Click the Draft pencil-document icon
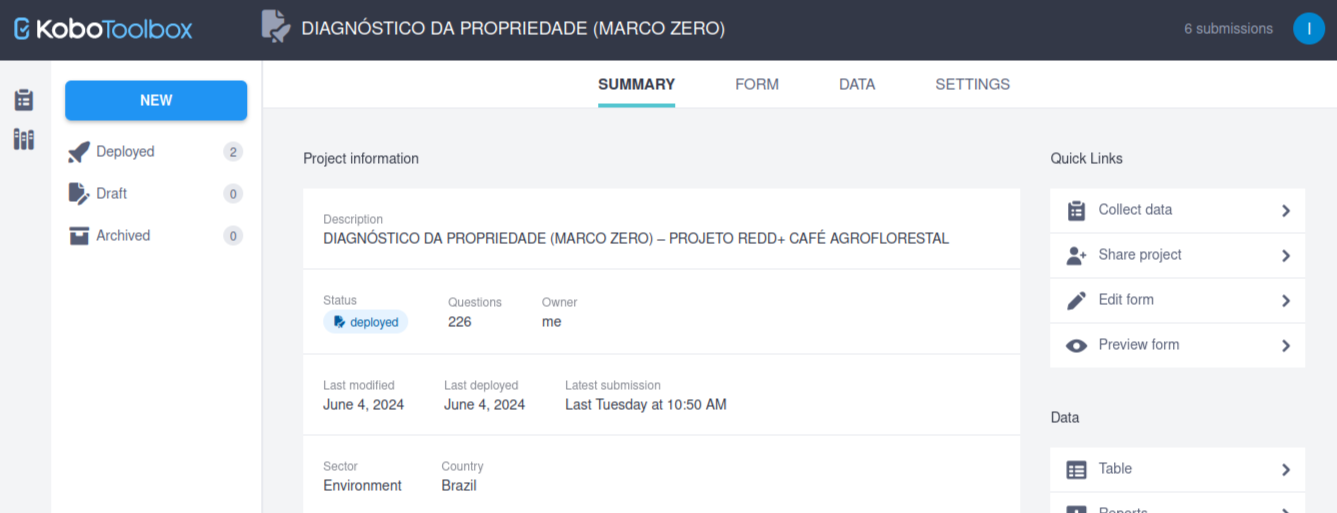The height and width of the screenshot is (513, 1337). [79, 194]
